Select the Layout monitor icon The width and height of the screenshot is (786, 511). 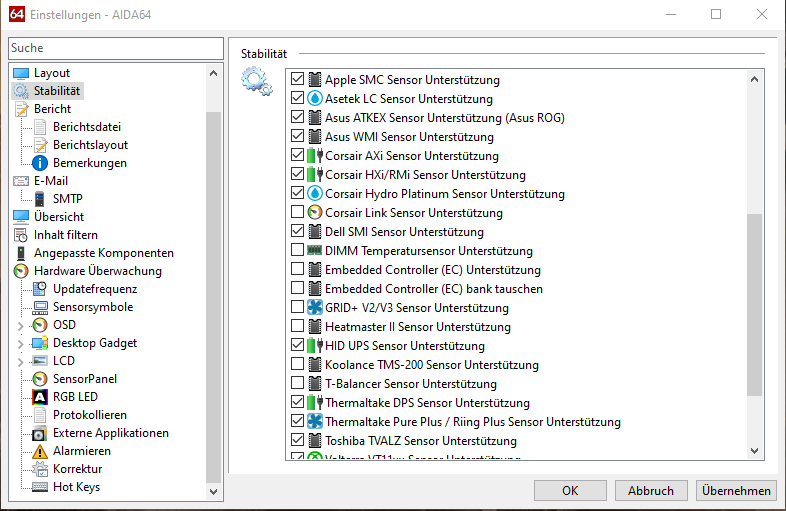click(x=21, y=73)
